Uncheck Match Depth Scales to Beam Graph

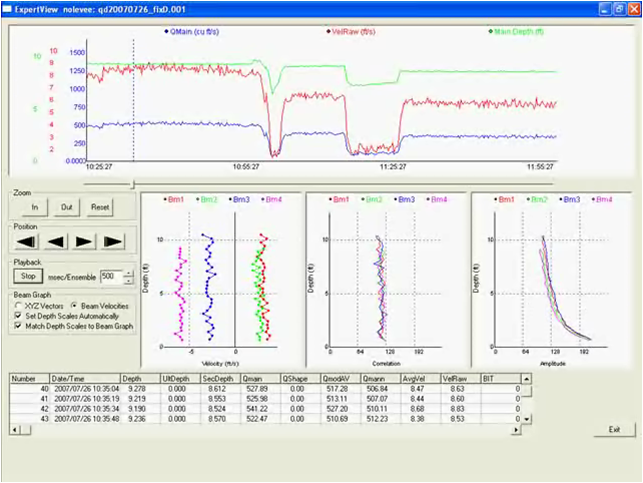coord(17,326)
